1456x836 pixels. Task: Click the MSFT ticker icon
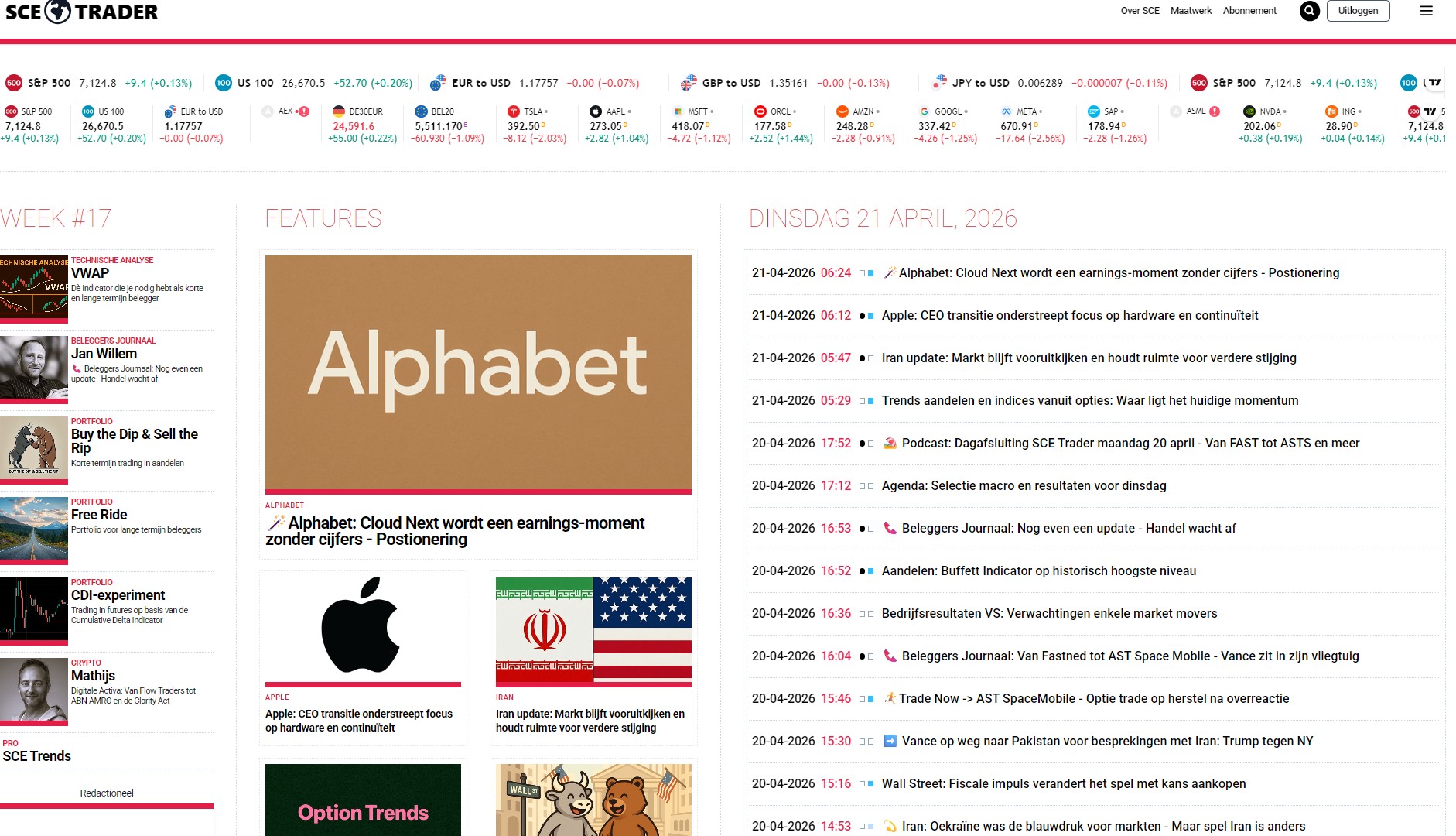pyautogui.click(x=678, y=111)
